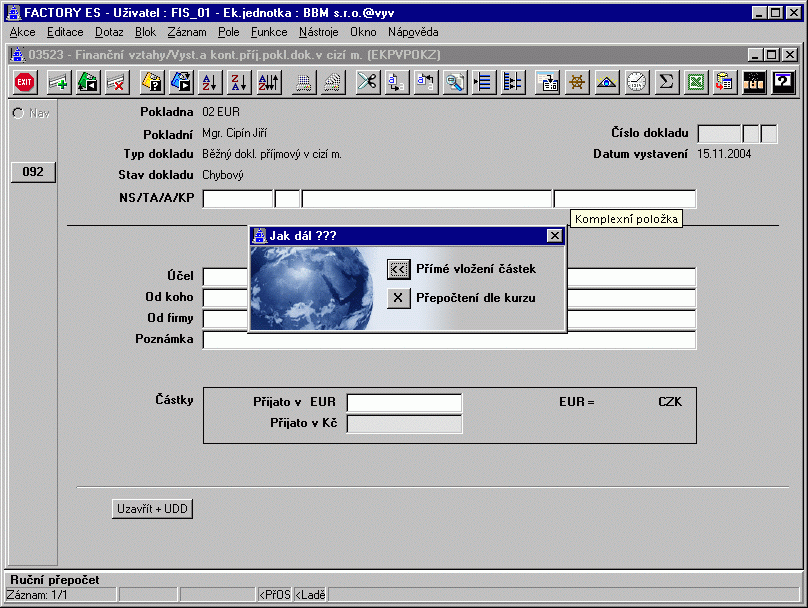Click the 092 button on the left panel
Viewport: 808px width, 608px height.
coord(33,172)
